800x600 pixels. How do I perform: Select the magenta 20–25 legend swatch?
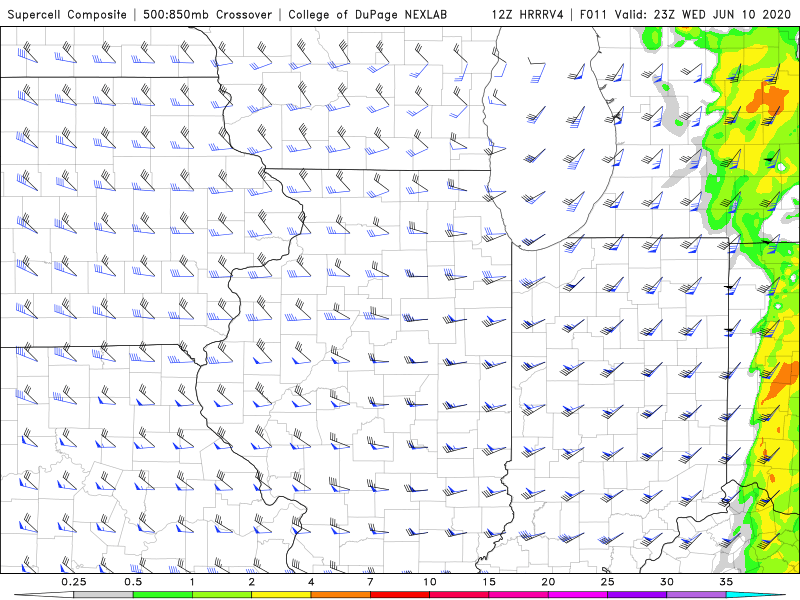click(578, 595)
